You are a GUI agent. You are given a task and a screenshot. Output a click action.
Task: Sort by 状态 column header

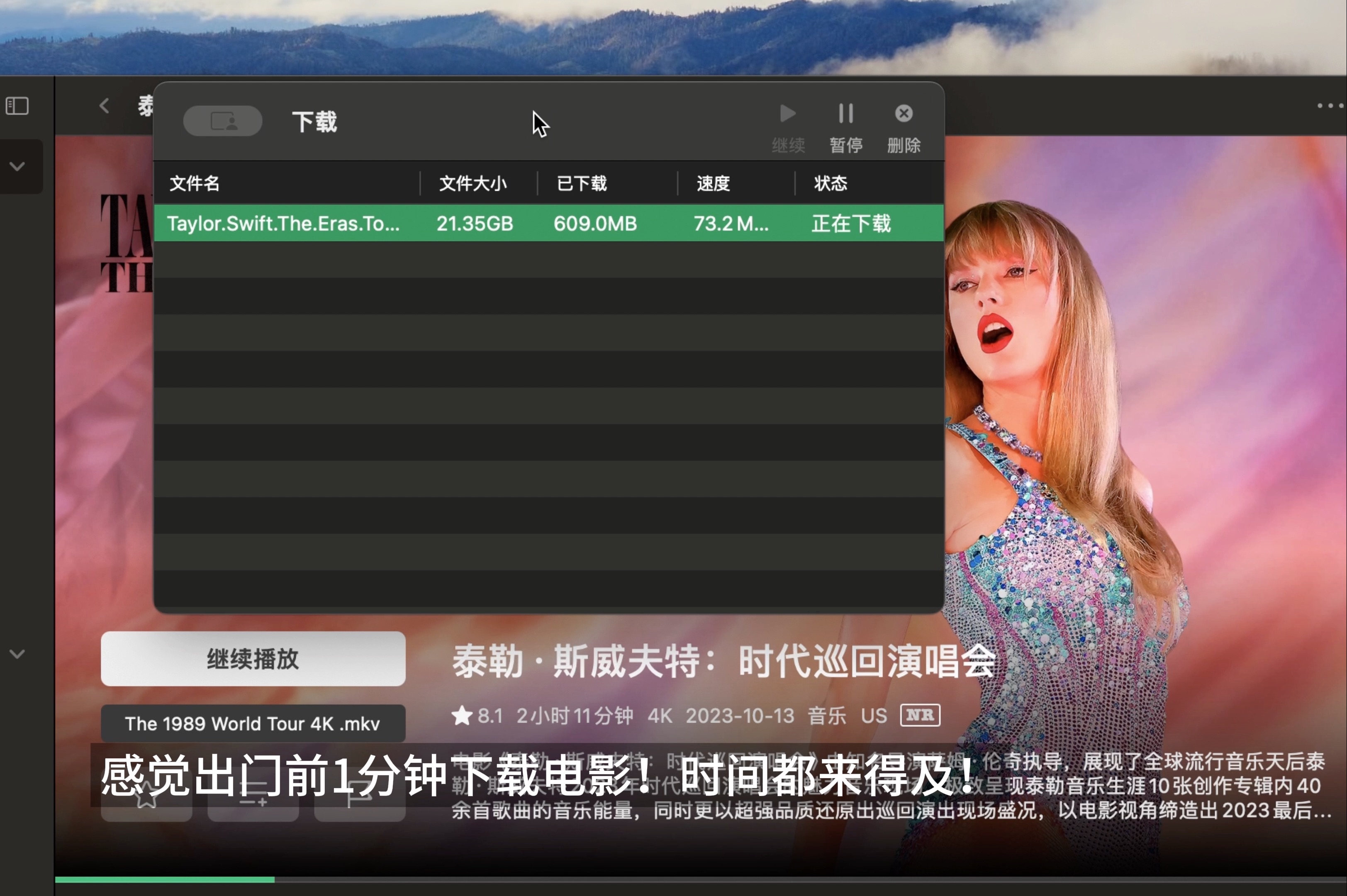831,183
